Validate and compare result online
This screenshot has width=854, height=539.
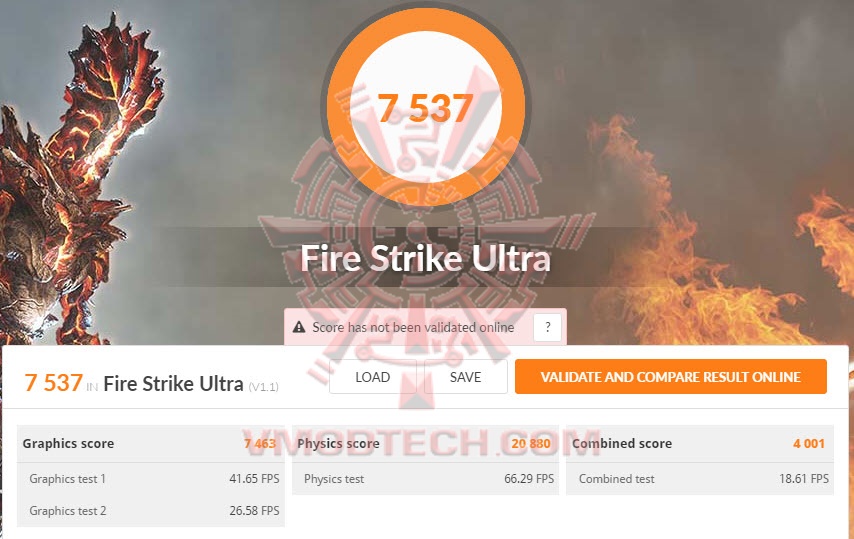[x=670, y=377]
